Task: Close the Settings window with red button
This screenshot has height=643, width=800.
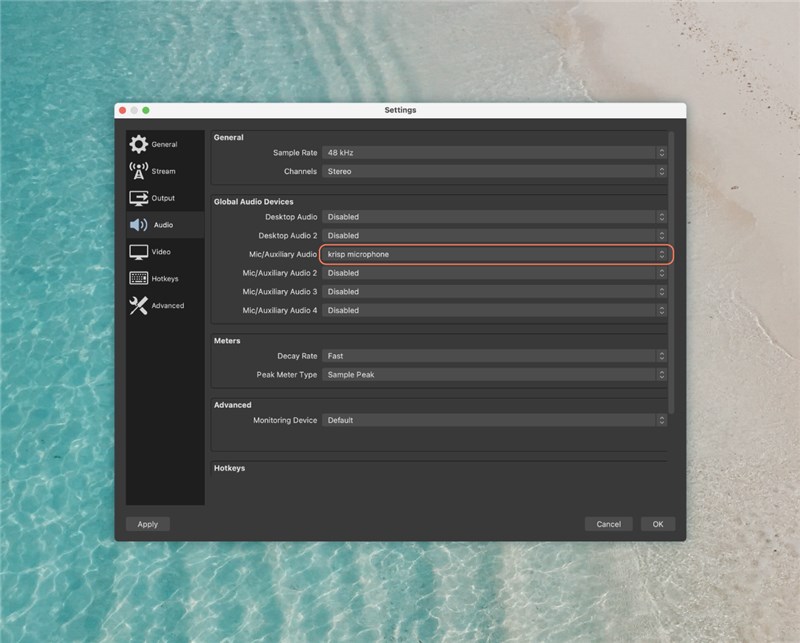Action: (x=122, y=110)
